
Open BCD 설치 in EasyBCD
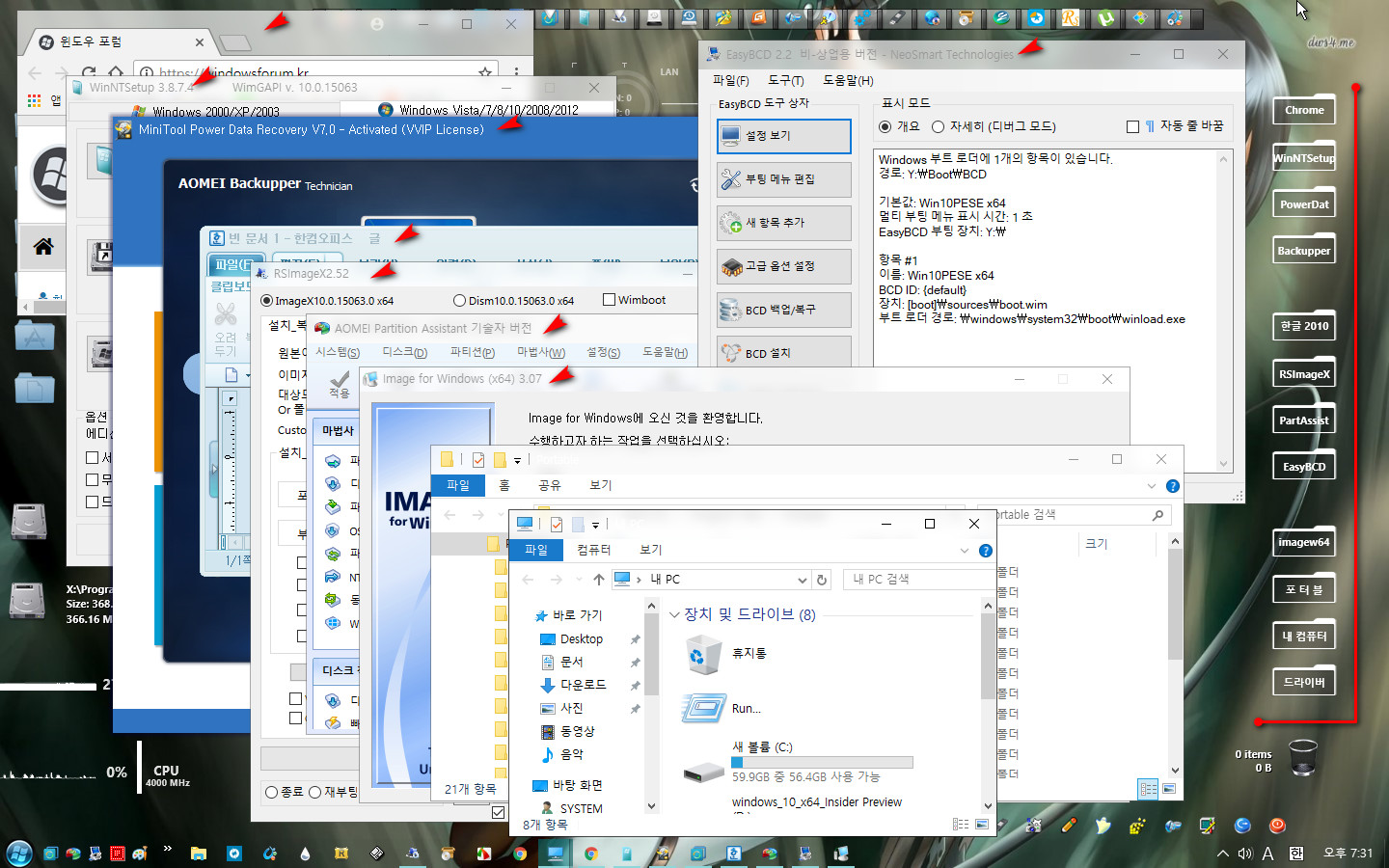[x=783, y=352]
